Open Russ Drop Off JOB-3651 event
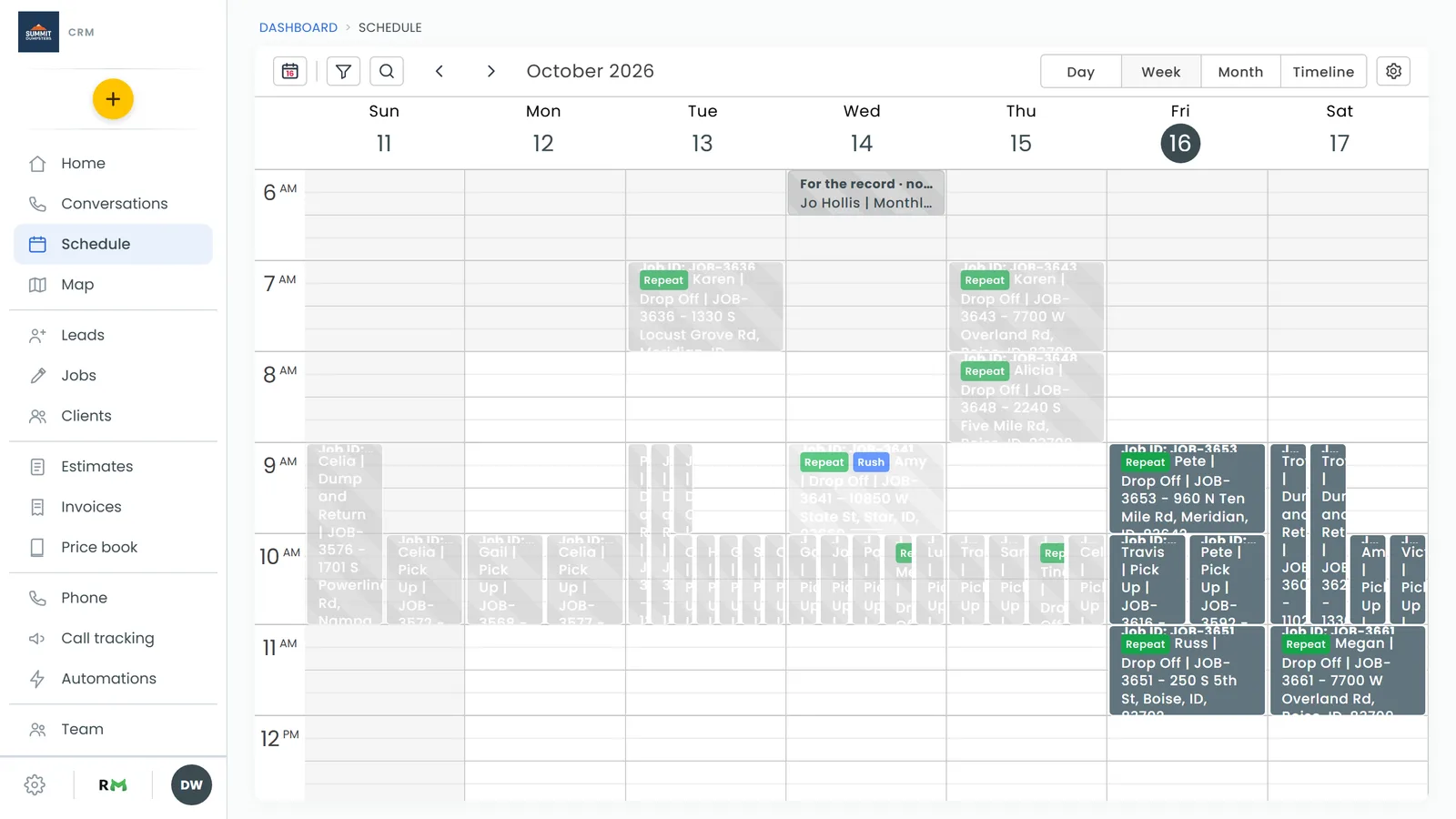1456x819 pixels. click(1187, 671)
